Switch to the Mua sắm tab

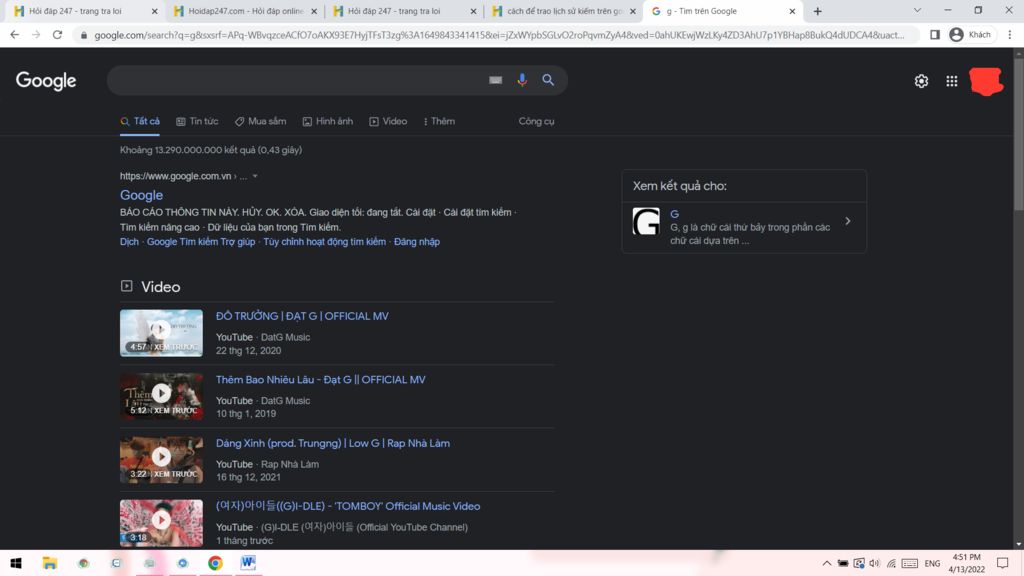tap(261, 121)
